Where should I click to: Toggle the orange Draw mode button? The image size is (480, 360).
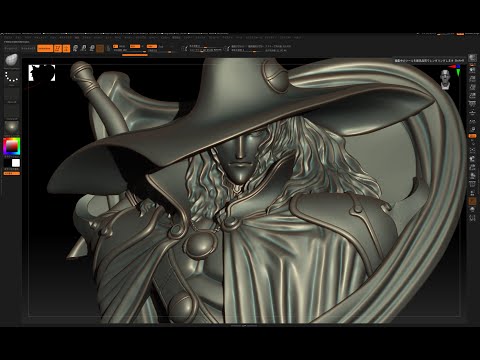[66, 48]
